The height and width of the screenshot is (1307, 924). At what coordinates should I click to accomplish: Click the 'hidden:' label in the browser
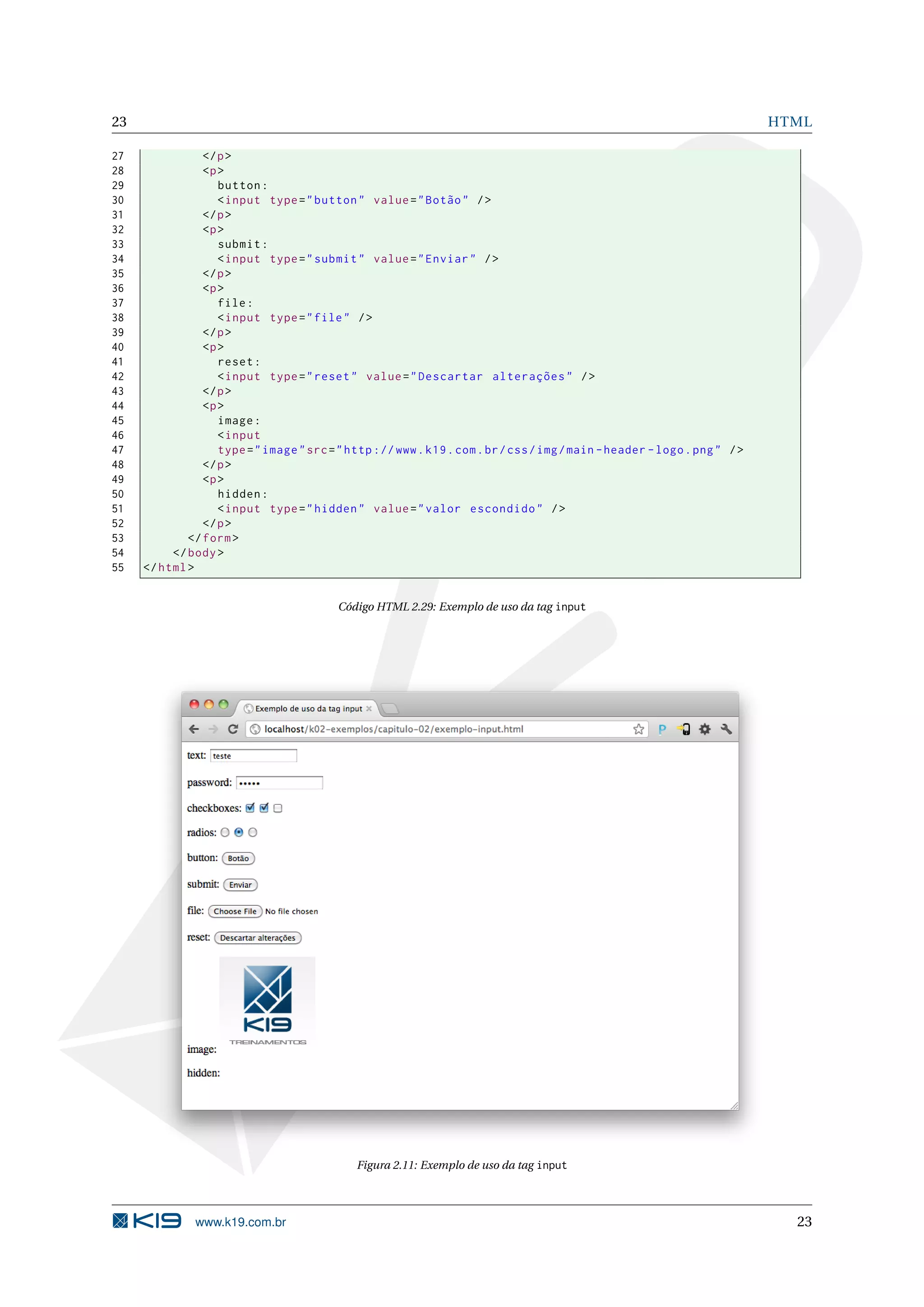(203, 1073)
